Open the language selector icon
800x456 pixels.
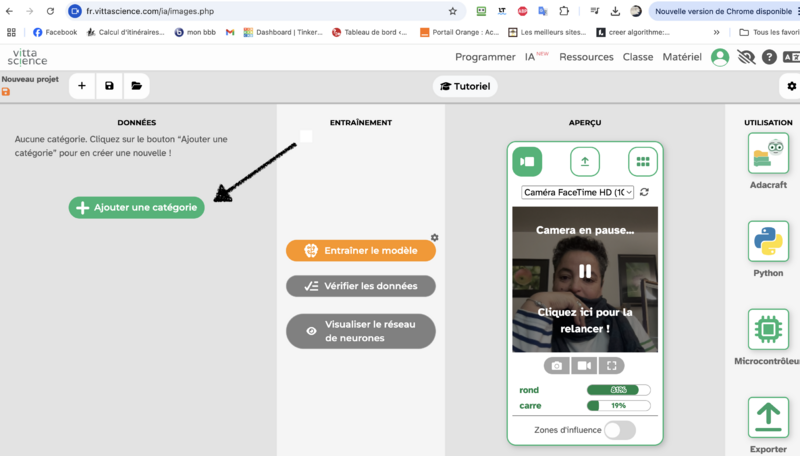[792, 57]
